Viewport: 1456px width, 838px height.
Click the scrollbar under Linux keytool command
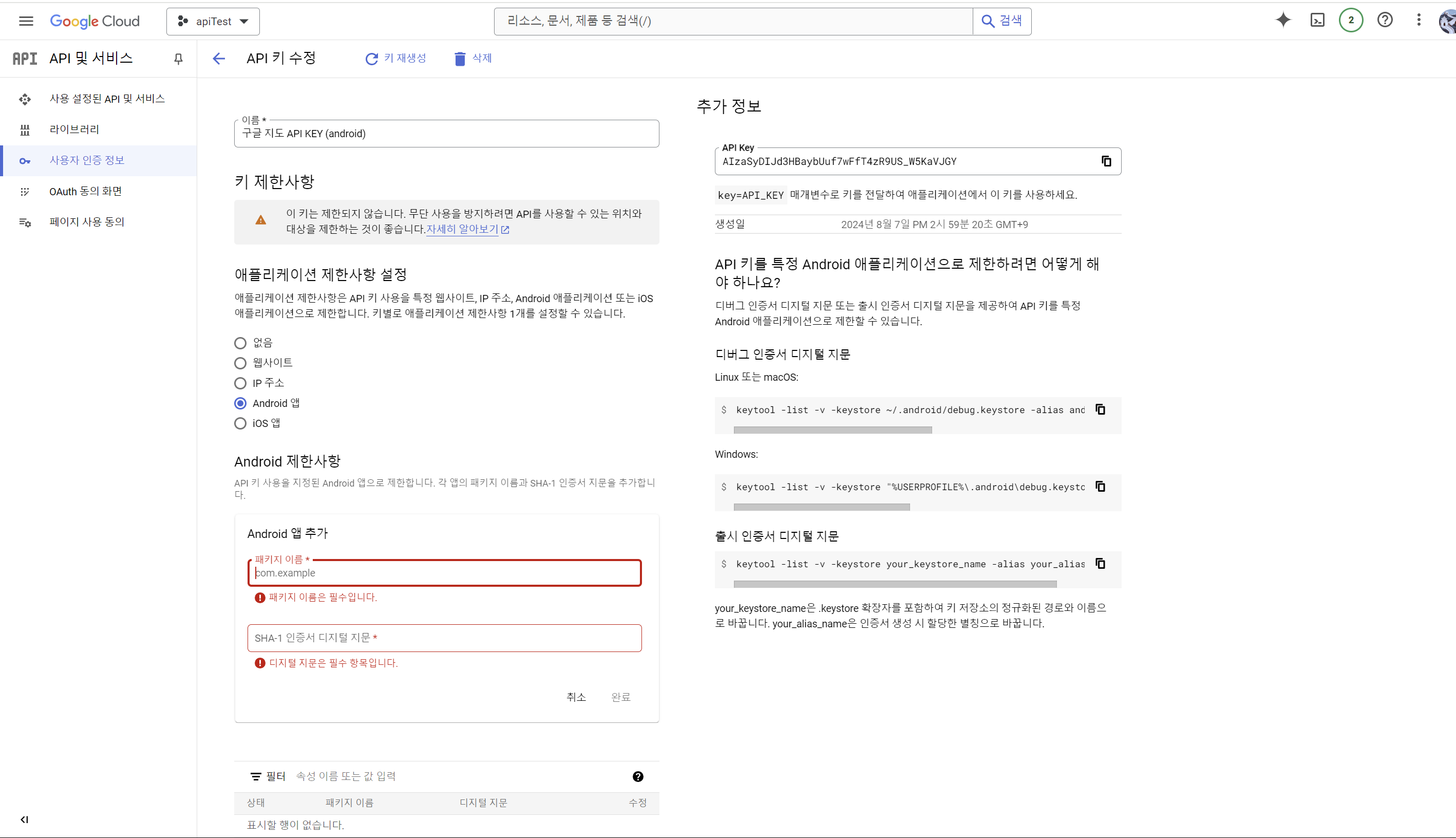coord(833,430)
